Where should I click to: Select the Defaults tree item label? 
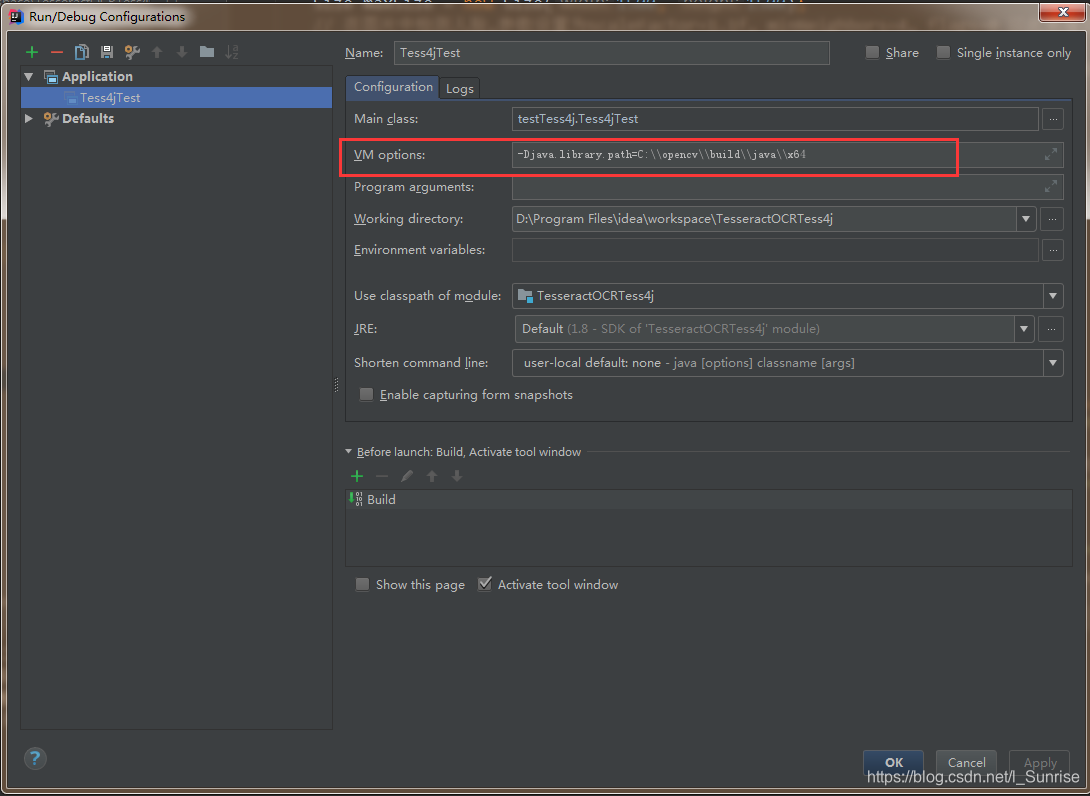pos(88,118)
